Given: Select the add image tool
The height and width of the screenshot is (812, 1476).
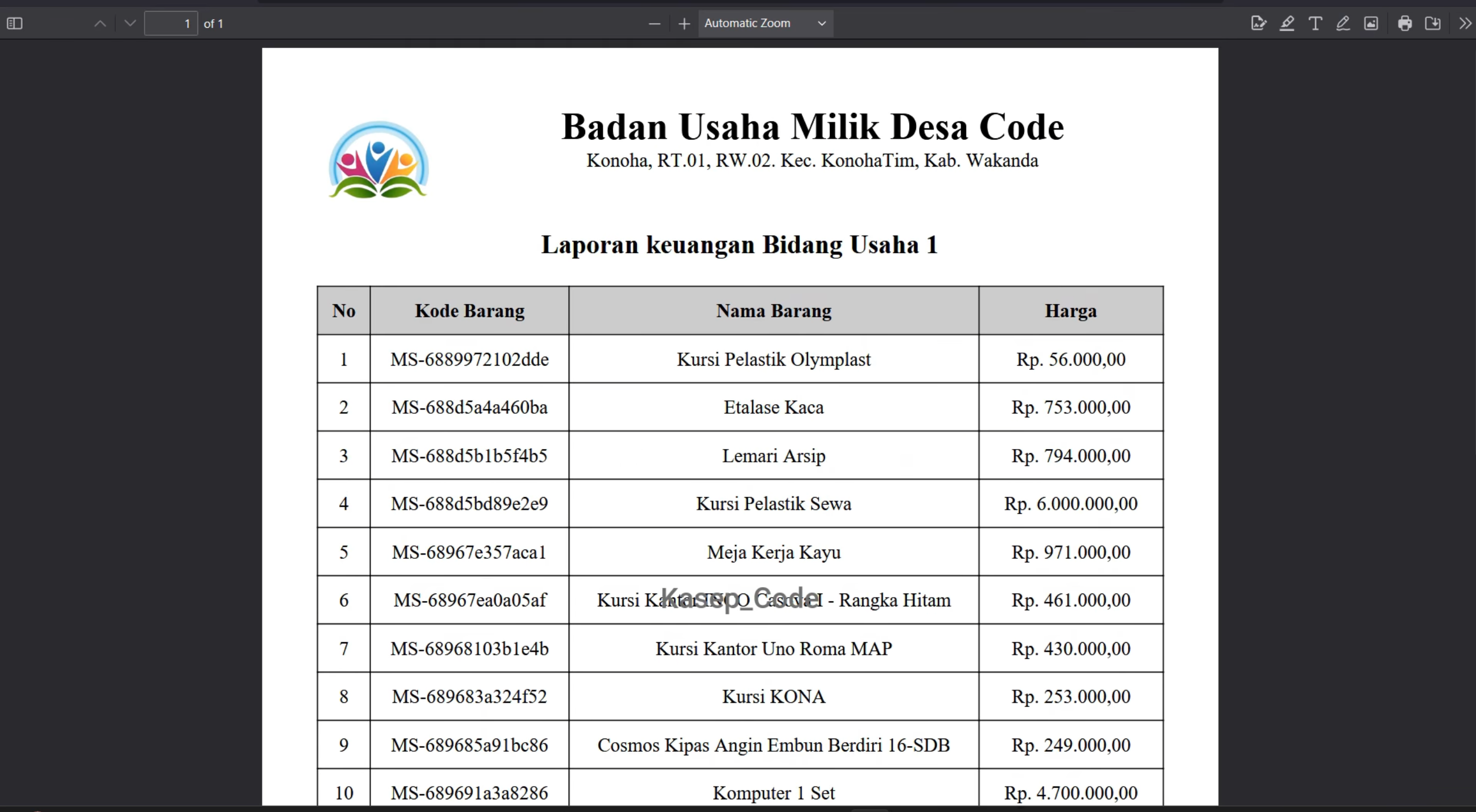Looking at the screenshot, I should pos(1371,24).
